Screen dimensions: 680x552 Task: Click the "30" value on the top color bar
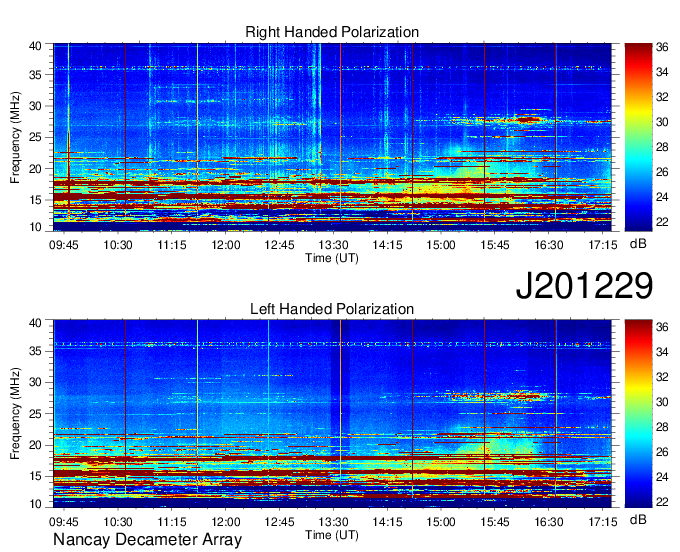click(x=662, y=122)
